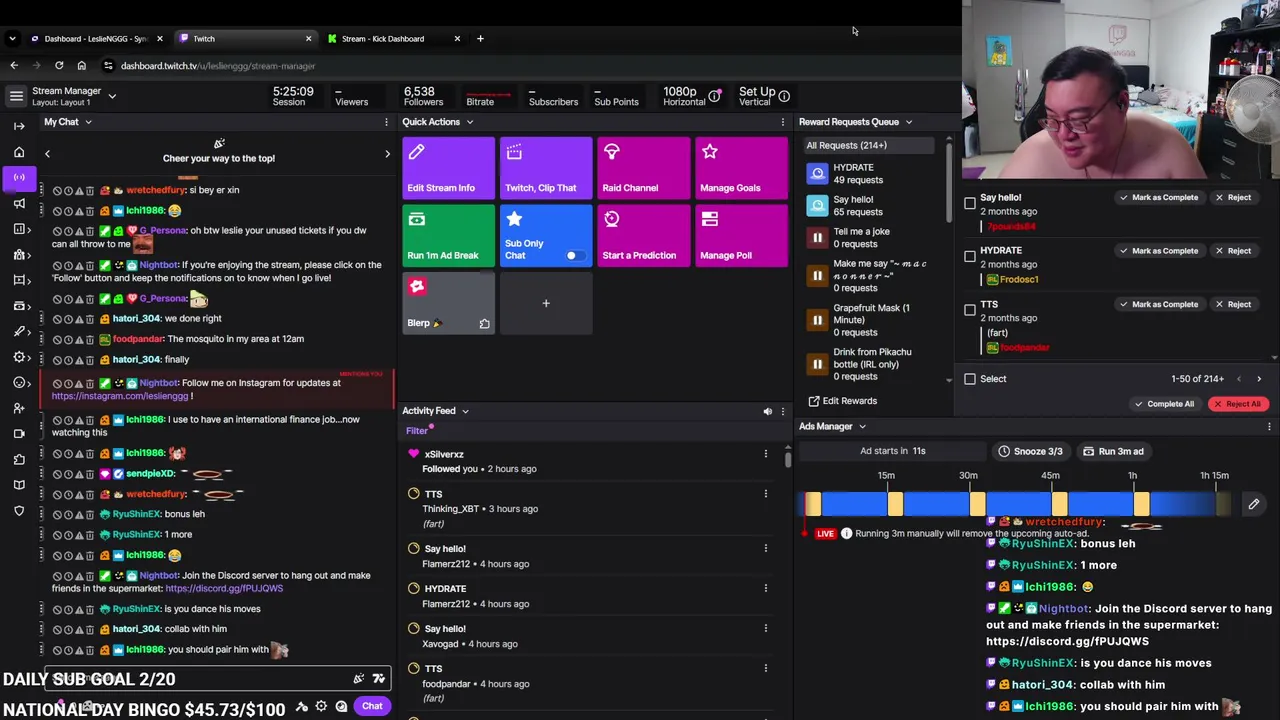Open options menu for xSilverxz follow event
This screenshot has width=1280, height=720.
766,454
